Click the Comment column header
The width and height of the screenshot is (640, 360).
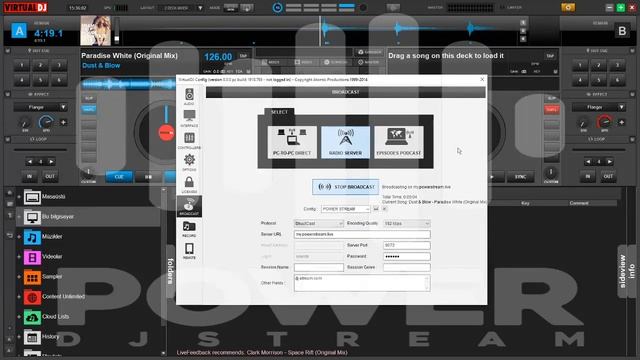click(579, 203)
